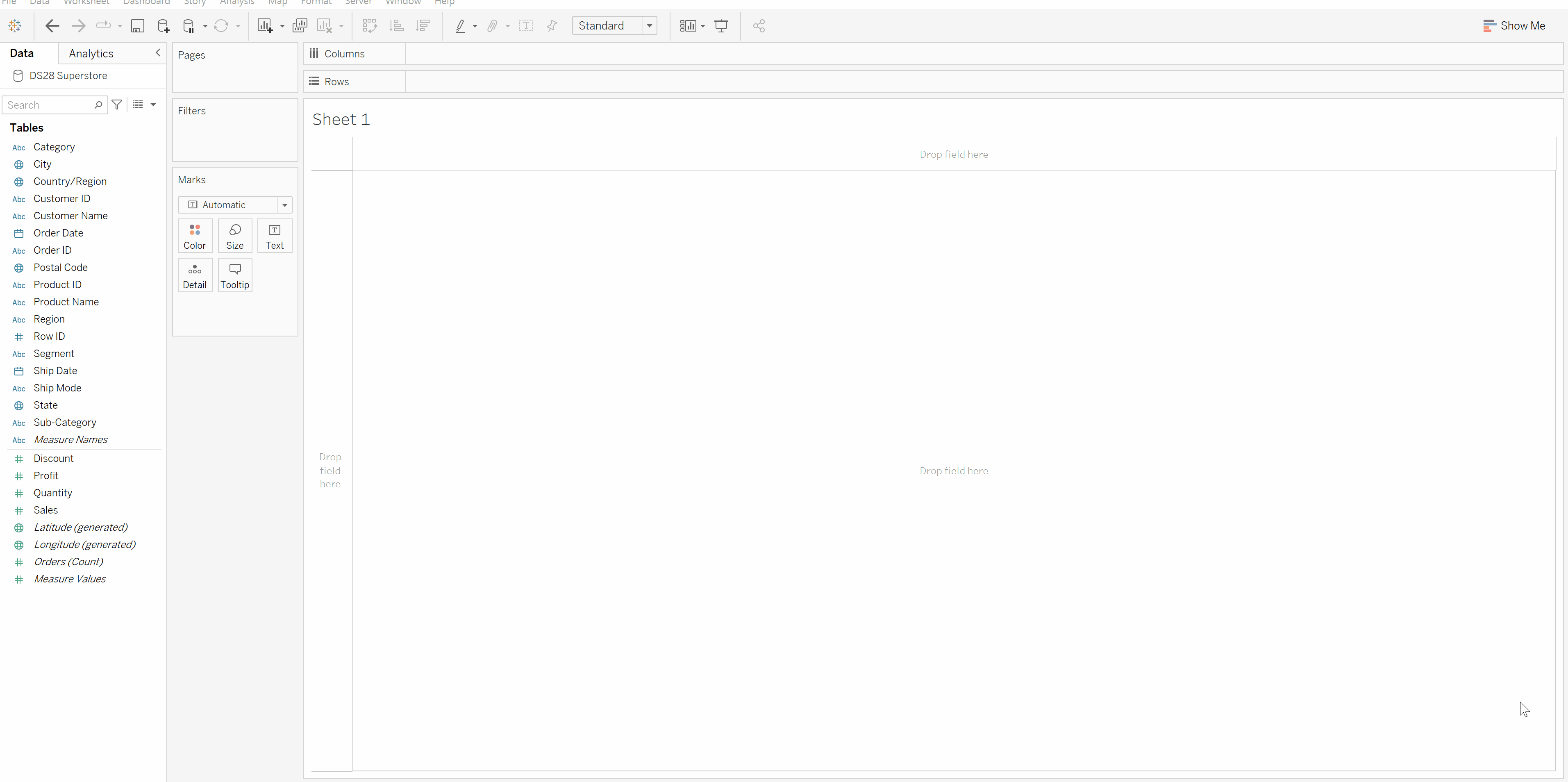Screen dimensions: 1568x782
Task: Click the Tooltip marks button
Action: click(x=235, y=275)
